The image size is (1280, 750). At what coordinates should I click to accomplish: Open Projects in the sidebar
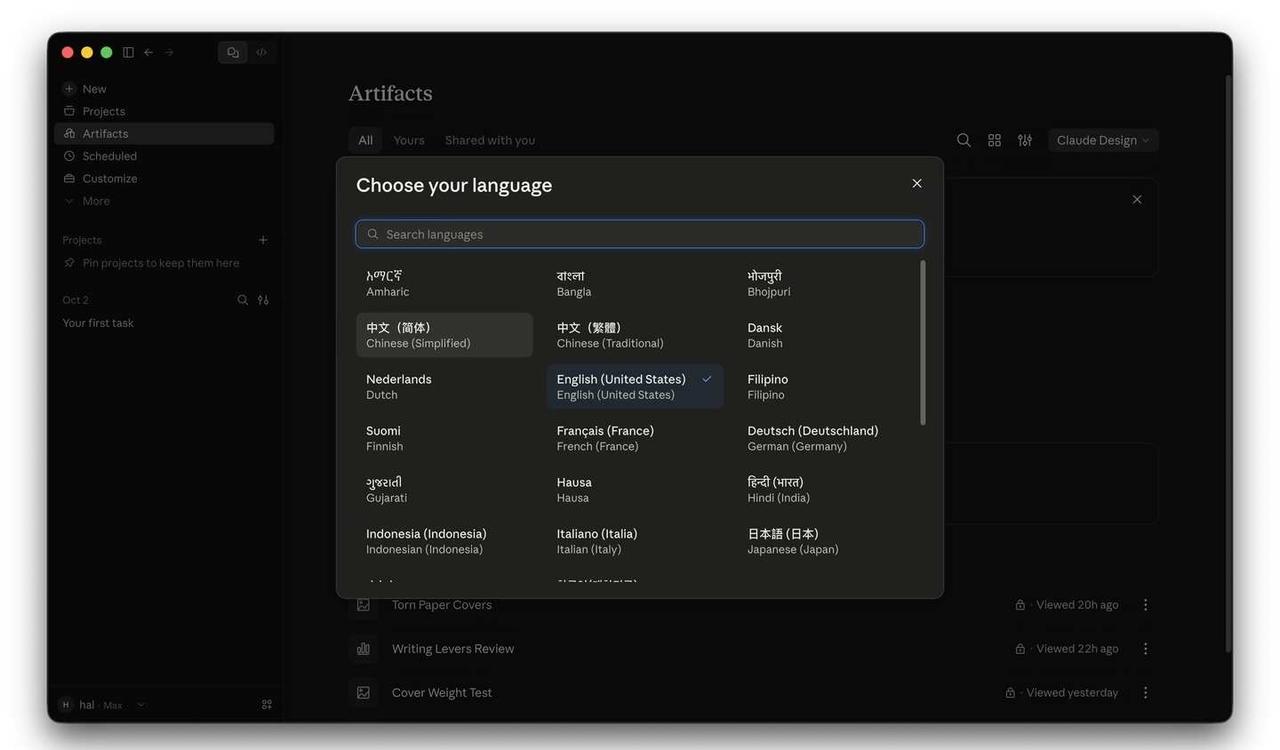click(x=164, y=111)
